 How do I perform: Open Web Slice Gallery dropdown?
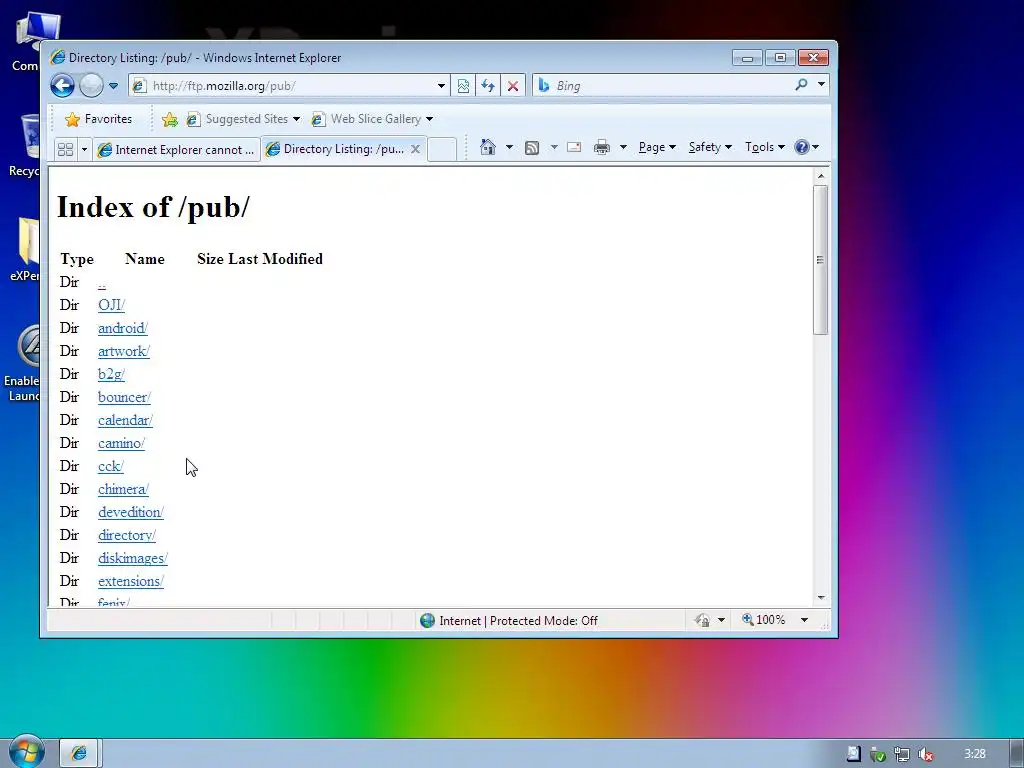pos(372,119)
